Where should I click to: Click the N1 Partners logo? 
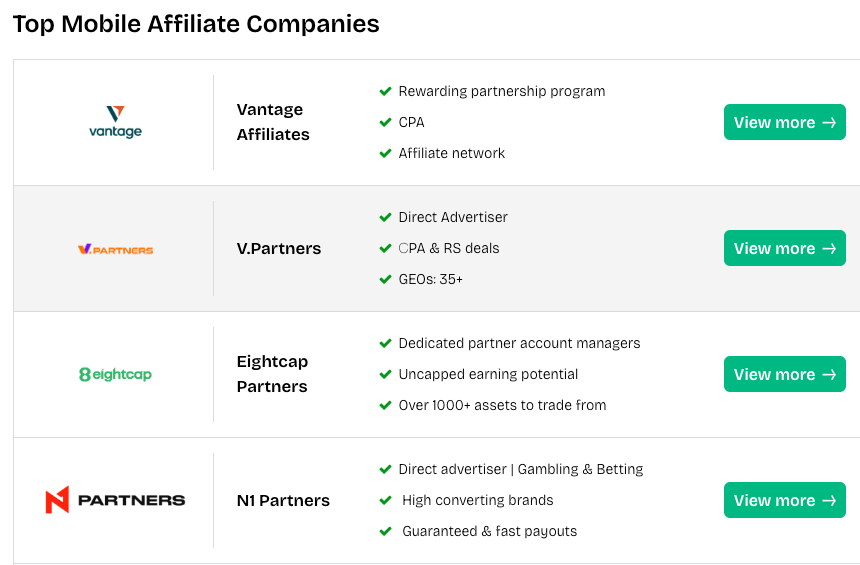click(x=115, y=500)
